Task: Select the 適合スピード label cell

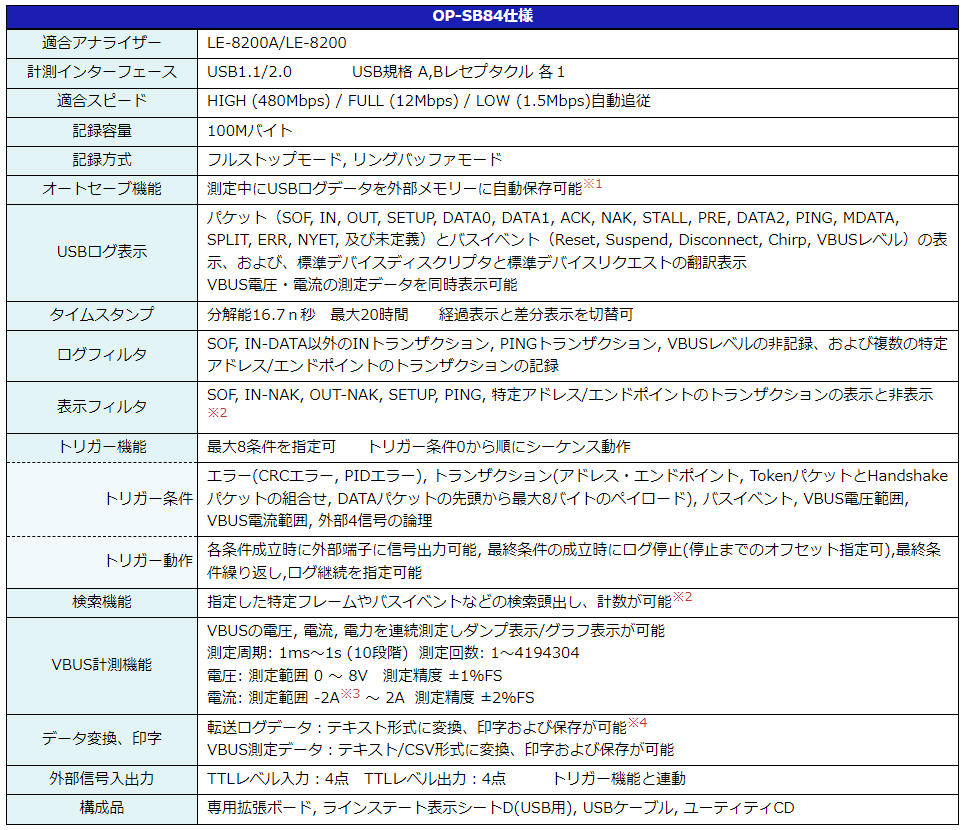Action: [x=102, y=102]
